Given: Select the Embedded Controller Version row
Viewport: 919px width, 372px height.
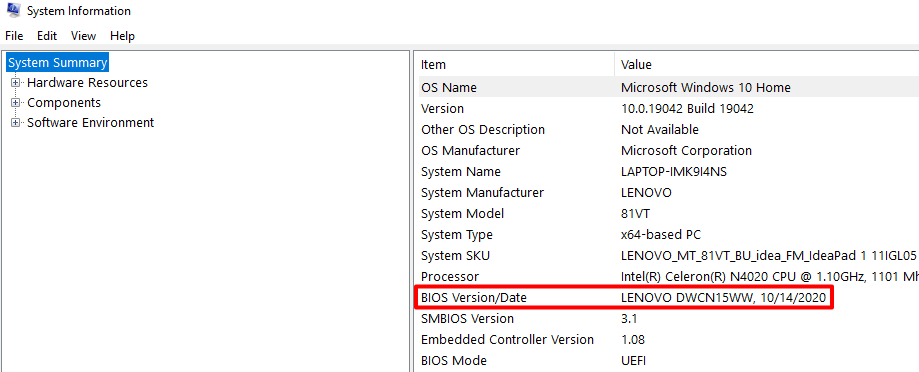Looking at the screenshot, I should point(669,340).
